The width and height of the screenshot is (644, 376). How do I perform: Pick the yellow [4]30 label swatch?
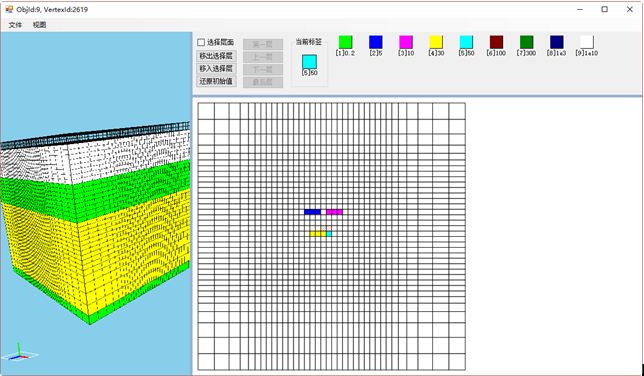pos(436,42)
